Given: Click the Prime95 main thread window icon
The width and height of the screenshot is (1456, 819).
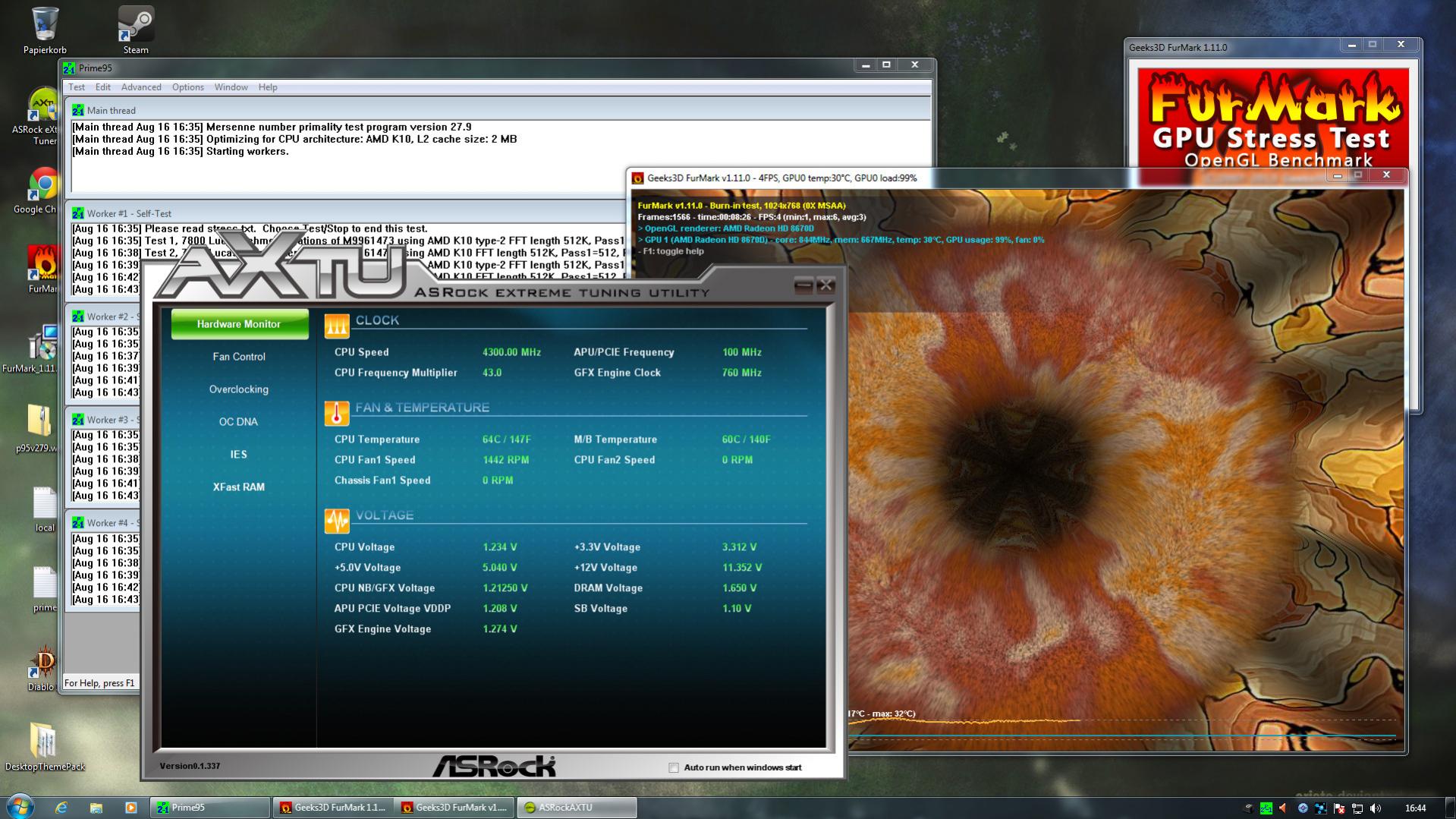Looking at the screenshot, I should [77, 110].
